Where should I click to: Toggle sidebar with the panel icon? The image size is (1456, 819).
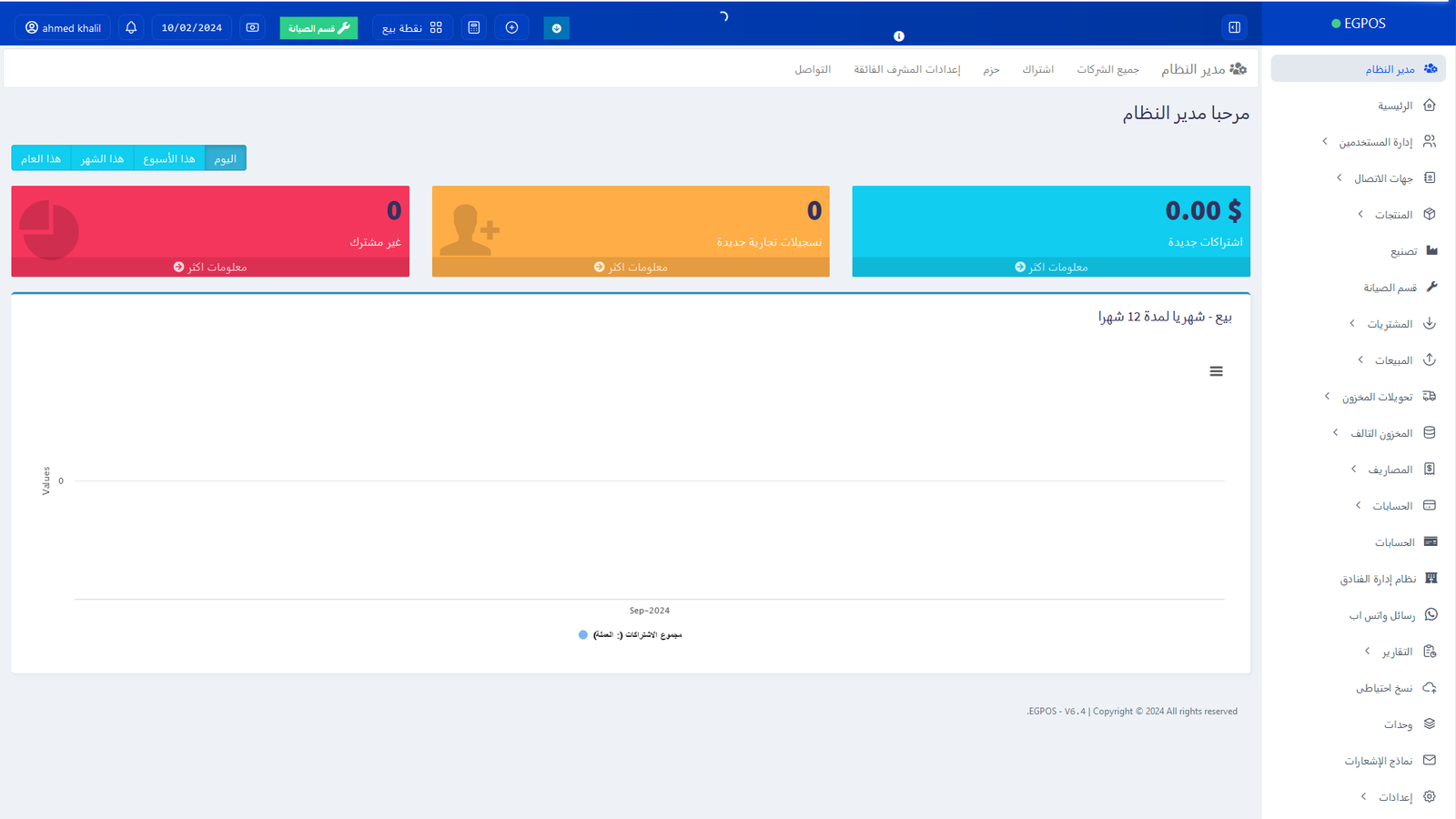pyautogui.click(x=1235, y=27)
